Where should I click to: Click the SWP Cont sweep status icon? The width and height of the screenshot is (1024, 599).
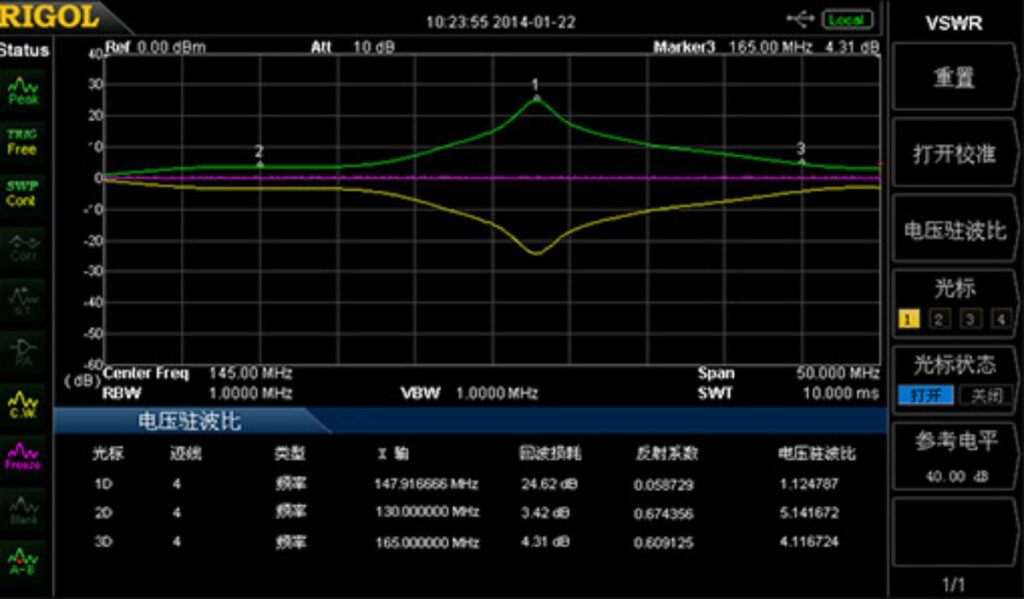pyautogui.click(x=22, y=193)
